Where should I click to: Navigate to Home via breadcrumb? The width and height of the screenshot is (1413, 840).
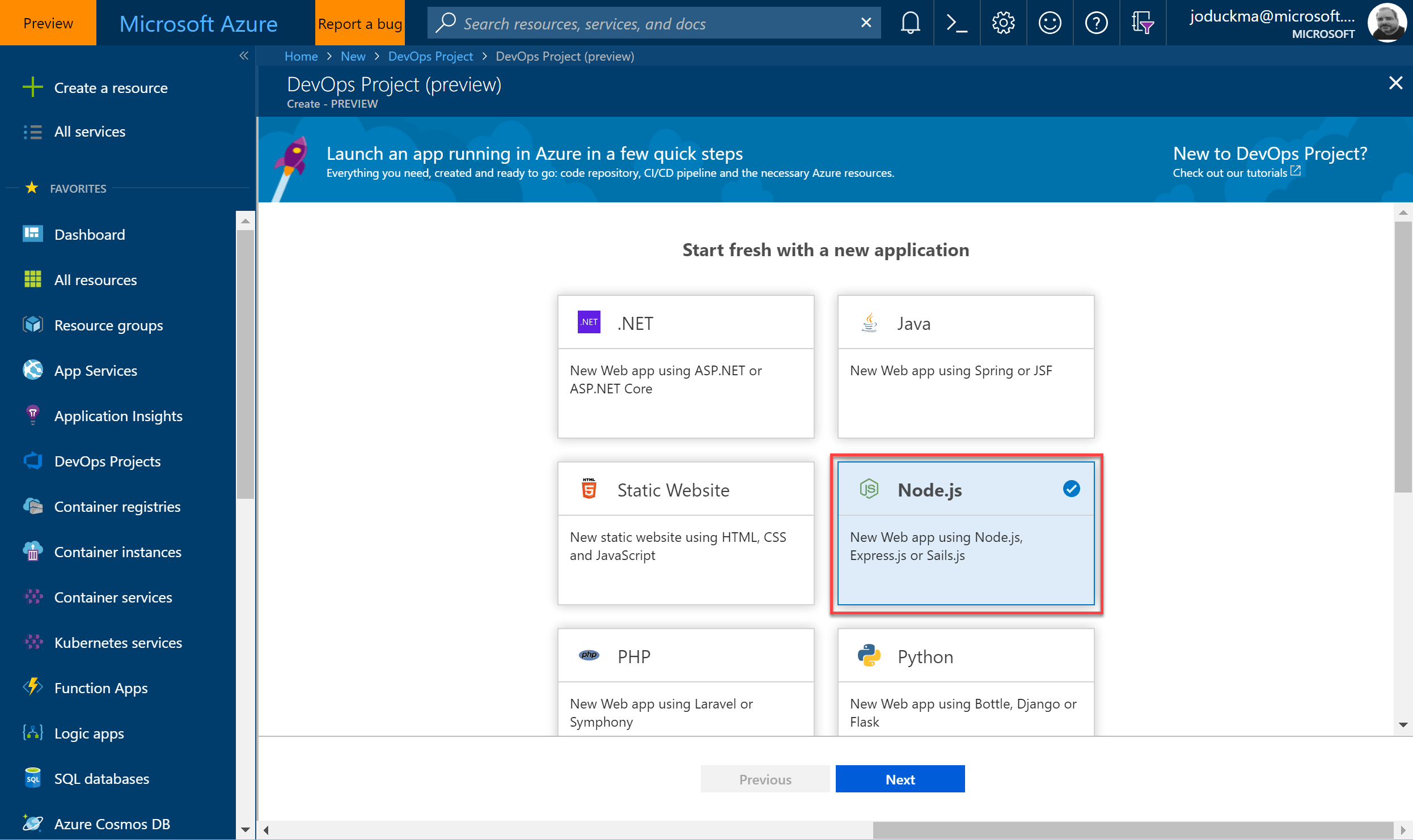coord(301,56)
